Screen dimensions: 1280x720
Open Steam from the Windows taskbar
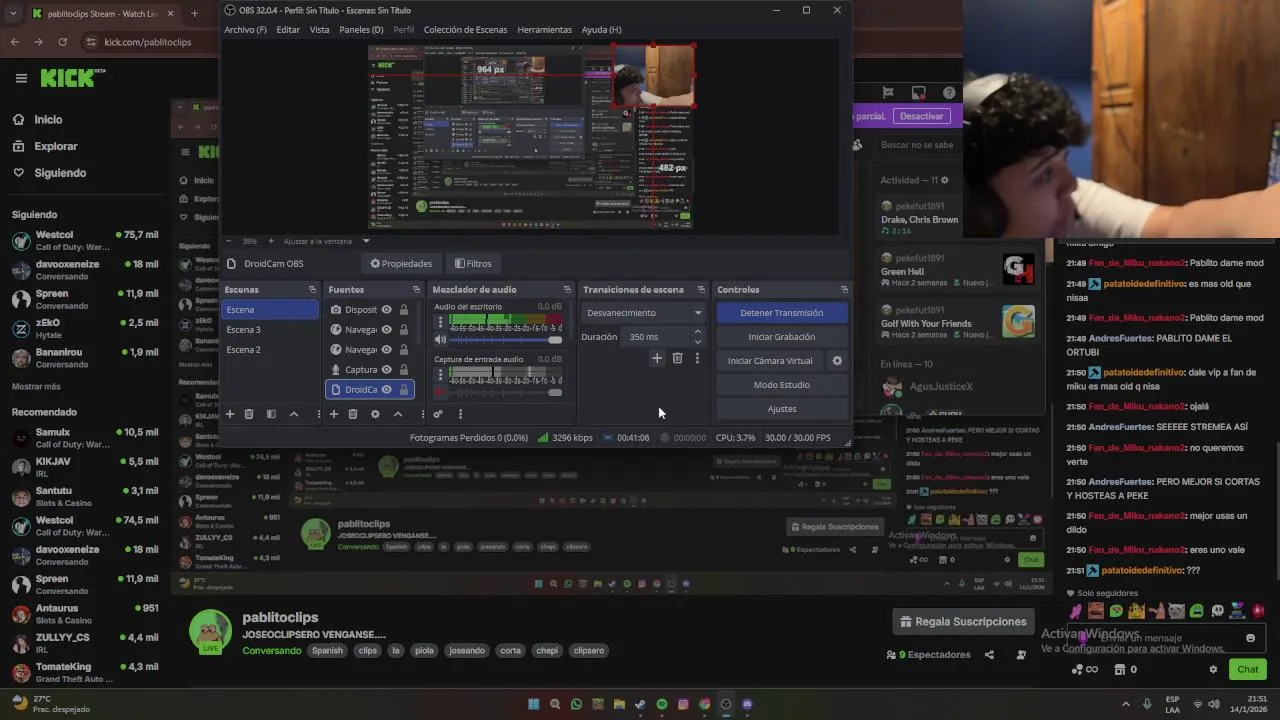(x=640, y=704)
